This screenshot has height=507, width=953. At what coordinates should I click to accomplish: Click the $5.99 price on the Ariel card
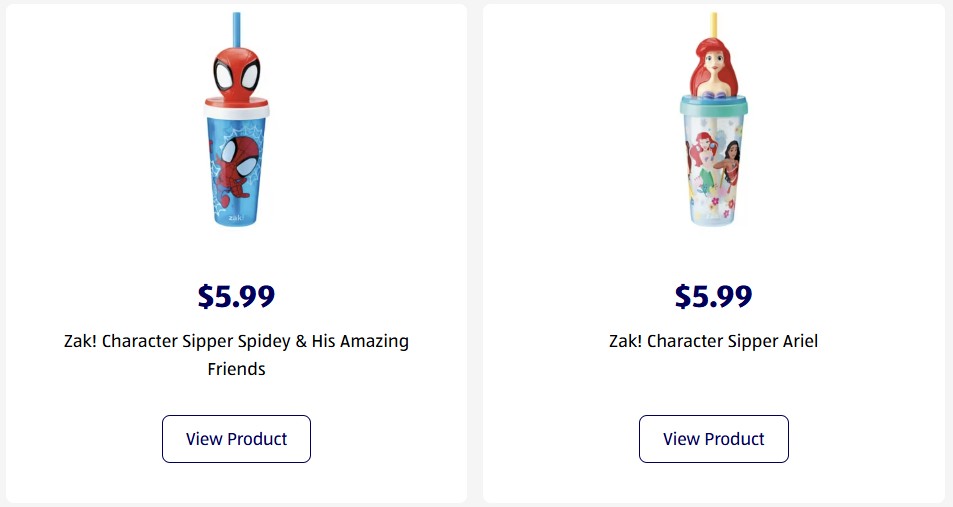713,296
